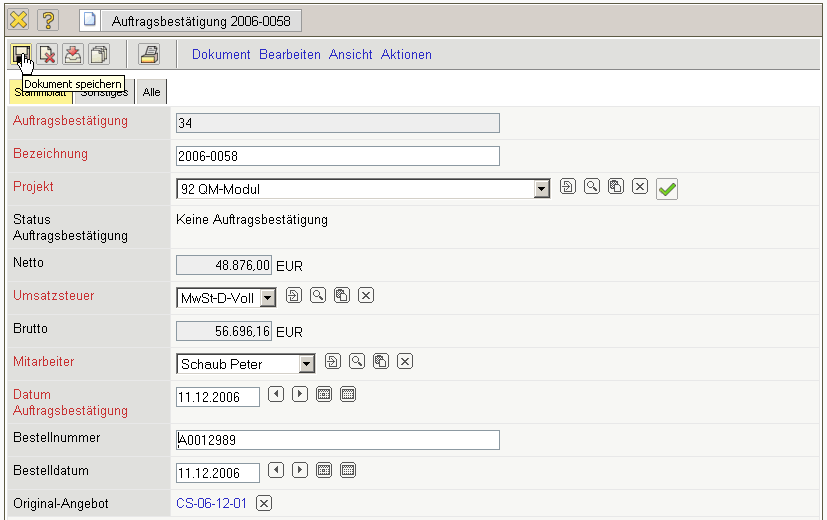Click the search icon beside Umsatzsteuer
The image size is (827, 520).
tap(318, 295)
